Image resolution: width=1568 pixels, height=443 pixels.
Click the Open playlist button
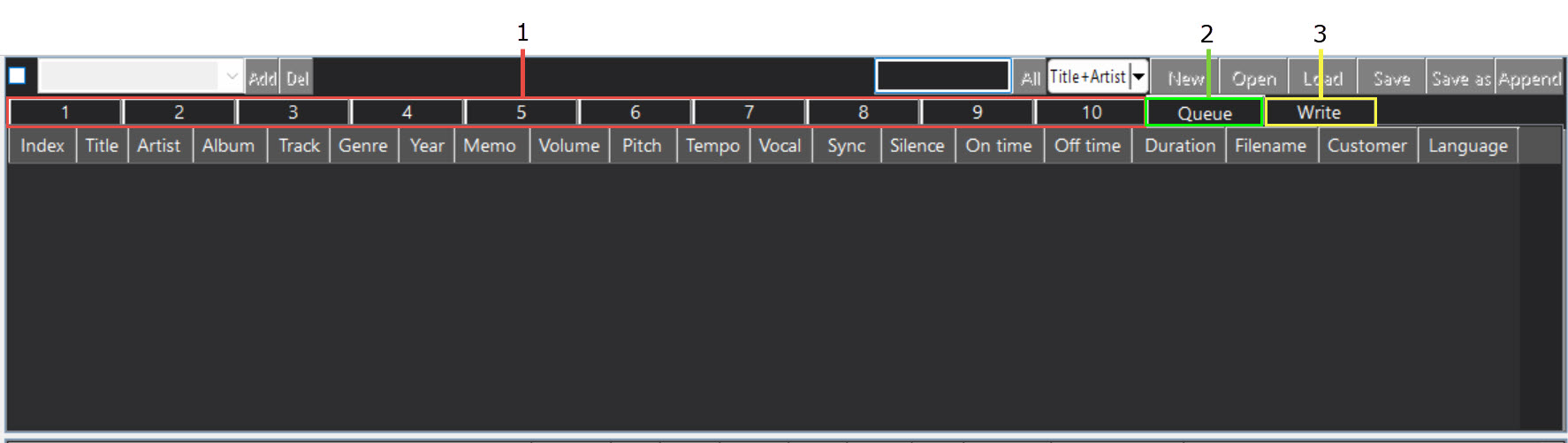1253,79
